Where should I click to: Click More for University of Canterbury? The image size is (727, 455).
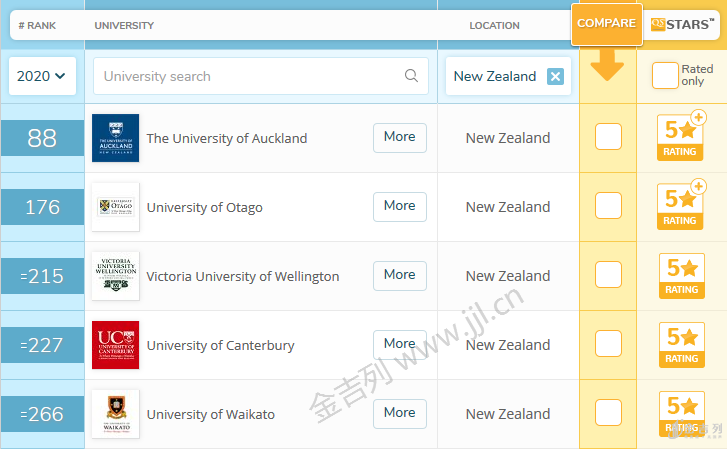tap(400, 345)
